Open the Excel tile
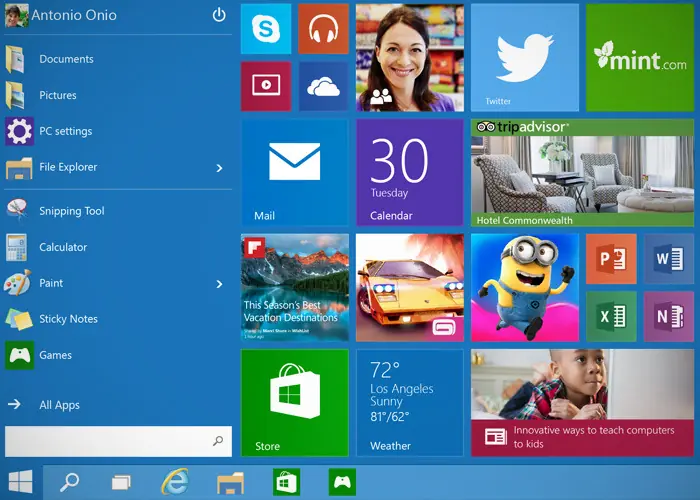Image resolution: width=700 pixels, height=500 pixels. (611, 317)
